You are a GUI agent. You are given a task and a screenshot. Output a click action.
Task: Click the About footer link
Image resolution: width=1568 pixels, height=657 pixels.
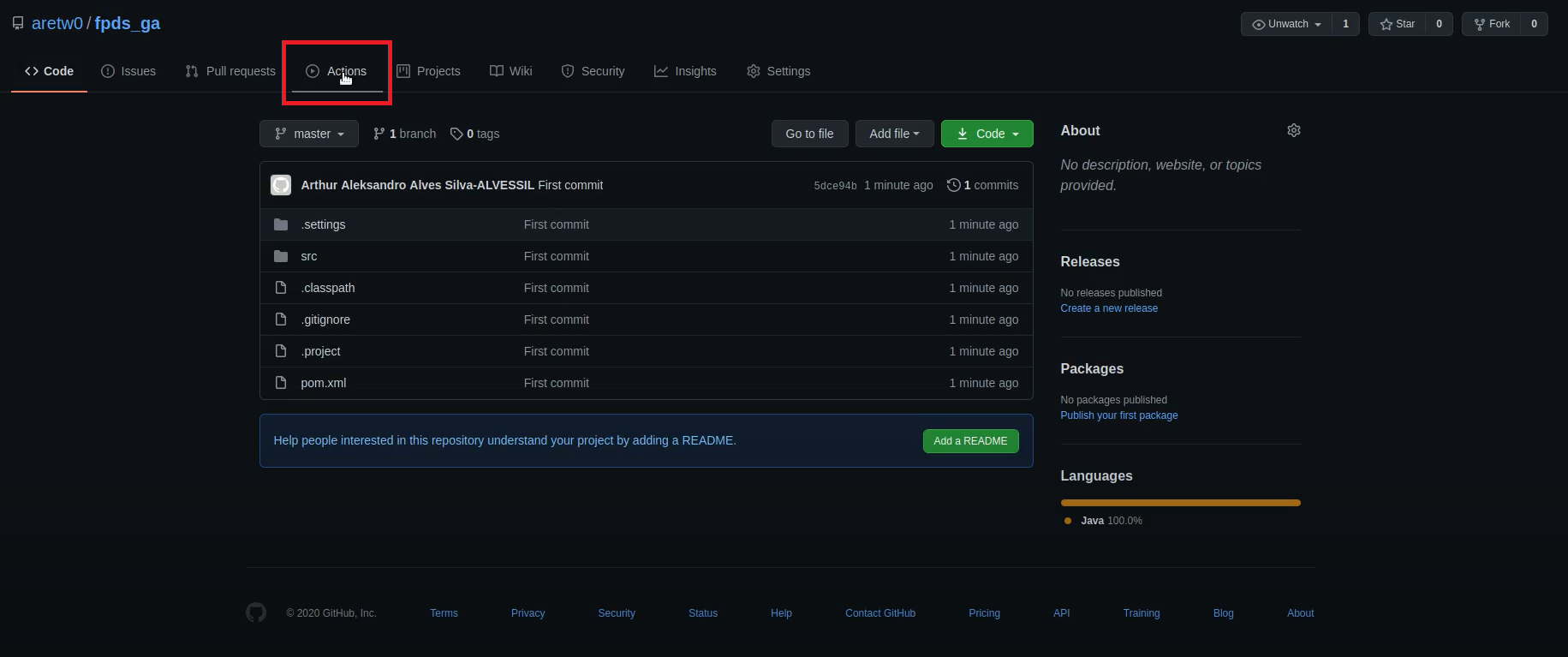coord(1300,613)
